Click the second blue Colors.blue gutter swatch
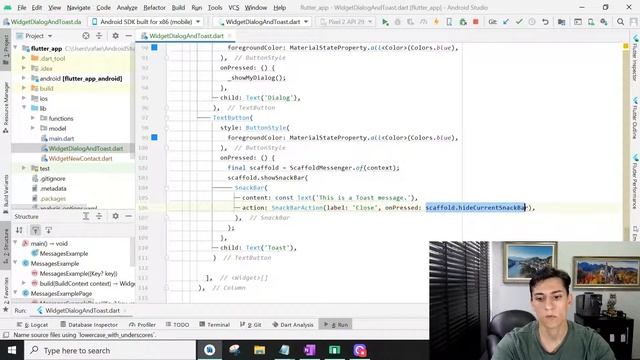 coord(154,137)
